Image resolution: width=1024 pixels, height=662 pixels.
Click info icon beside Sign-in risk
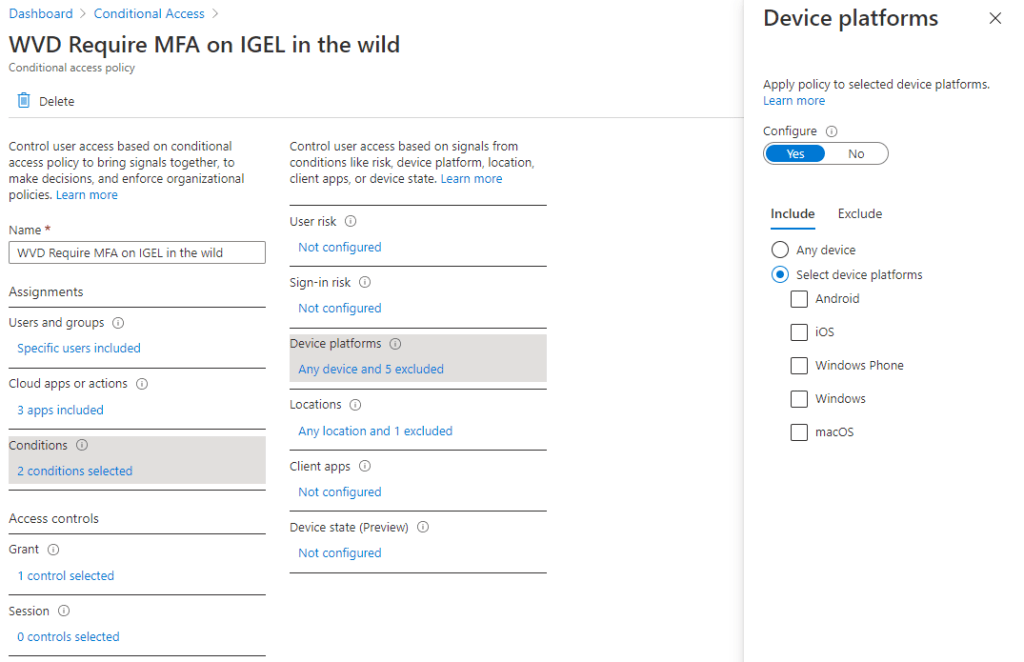click(x=365, y=283)
